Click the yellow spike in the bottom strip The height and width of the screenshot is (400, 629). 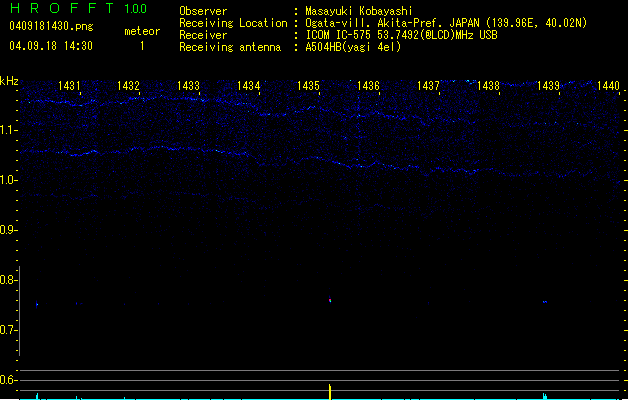coord(330,391)
